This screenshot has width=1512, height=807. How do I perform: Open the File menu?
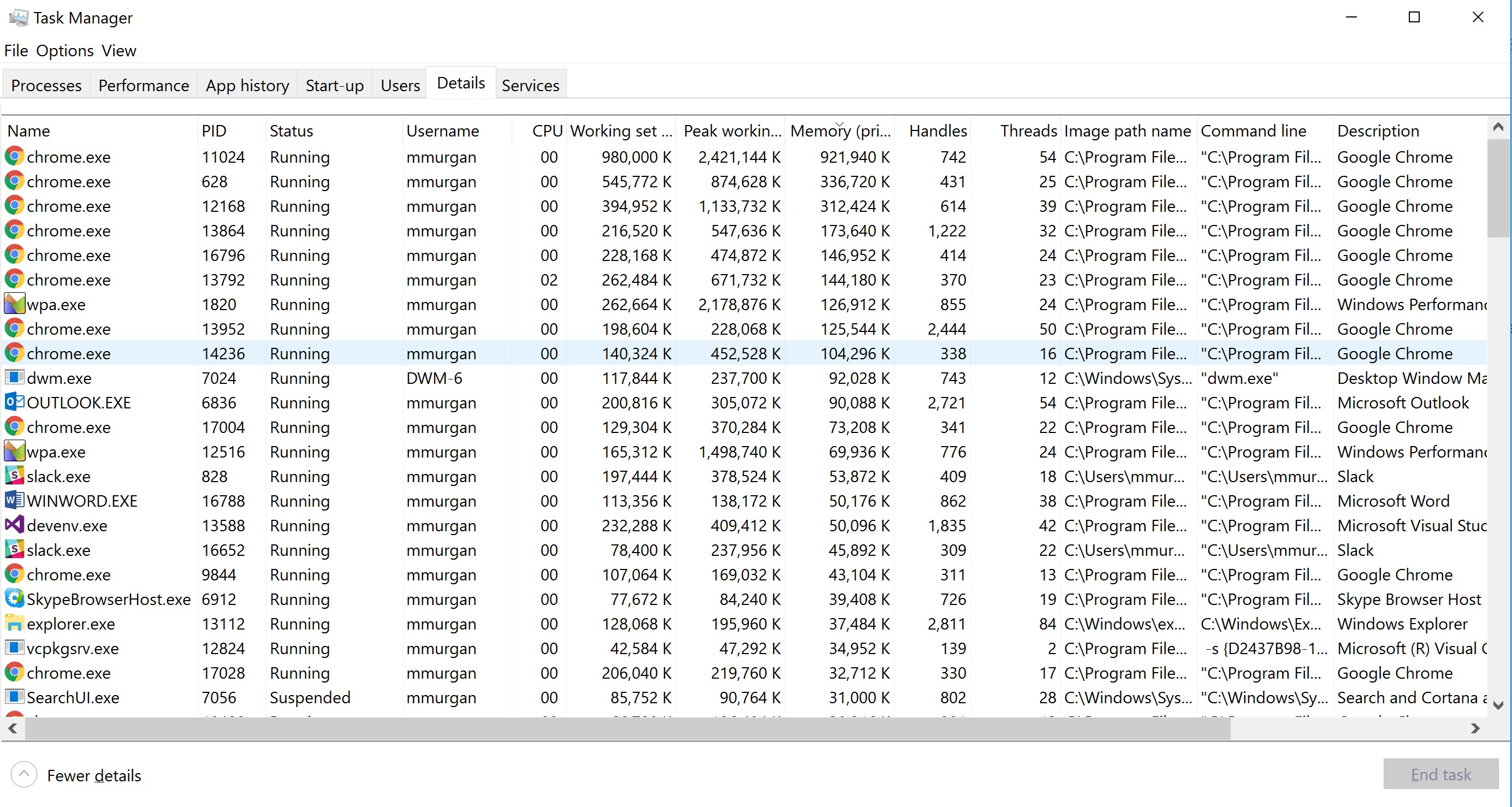tap(16, 50)
